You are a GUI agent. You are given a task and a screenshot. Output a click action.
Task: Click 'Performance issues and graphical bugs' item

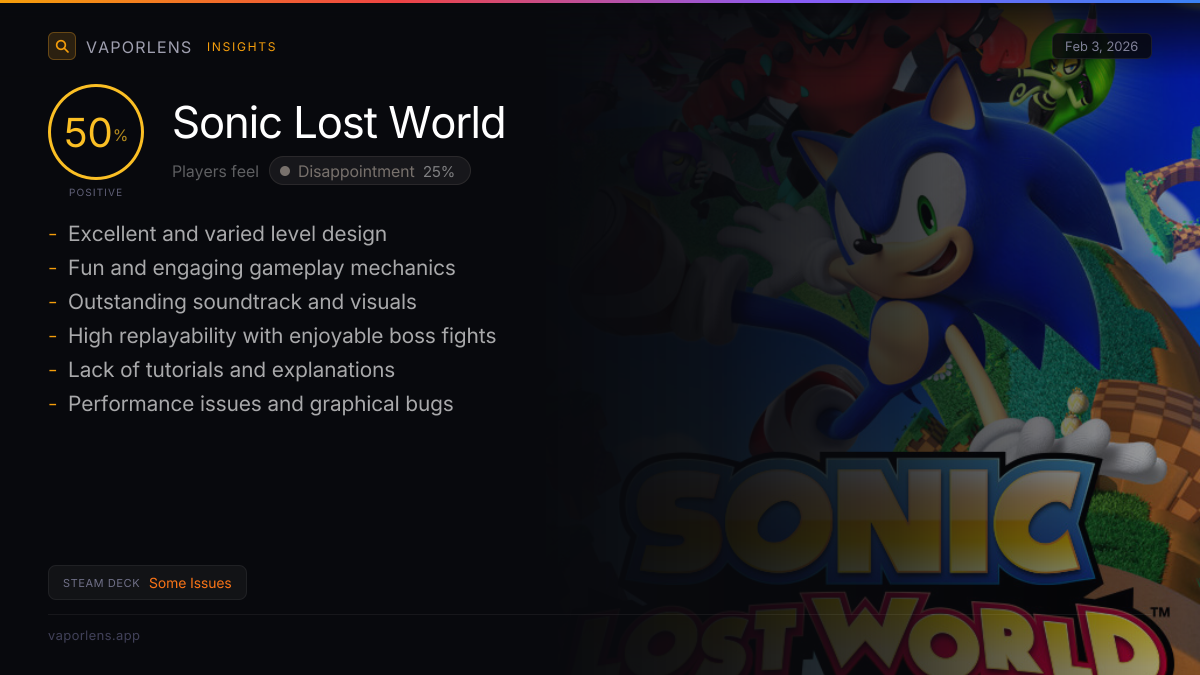pos(260,404)
